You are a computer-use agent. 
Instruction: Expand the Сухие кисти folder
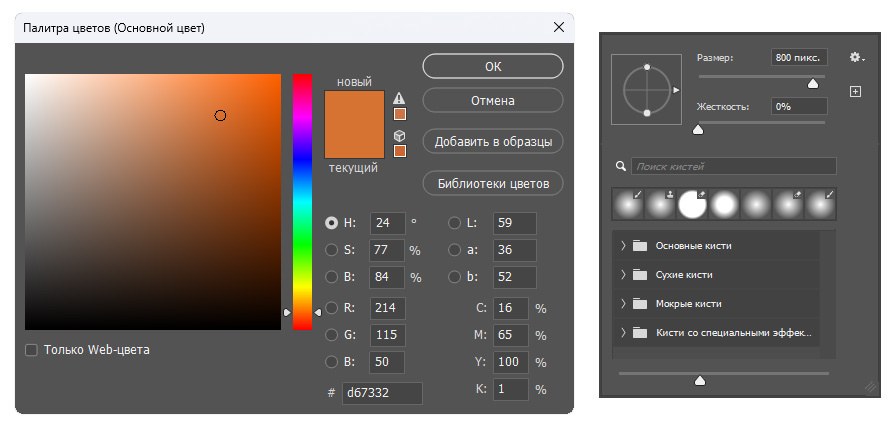coord(623,274)
